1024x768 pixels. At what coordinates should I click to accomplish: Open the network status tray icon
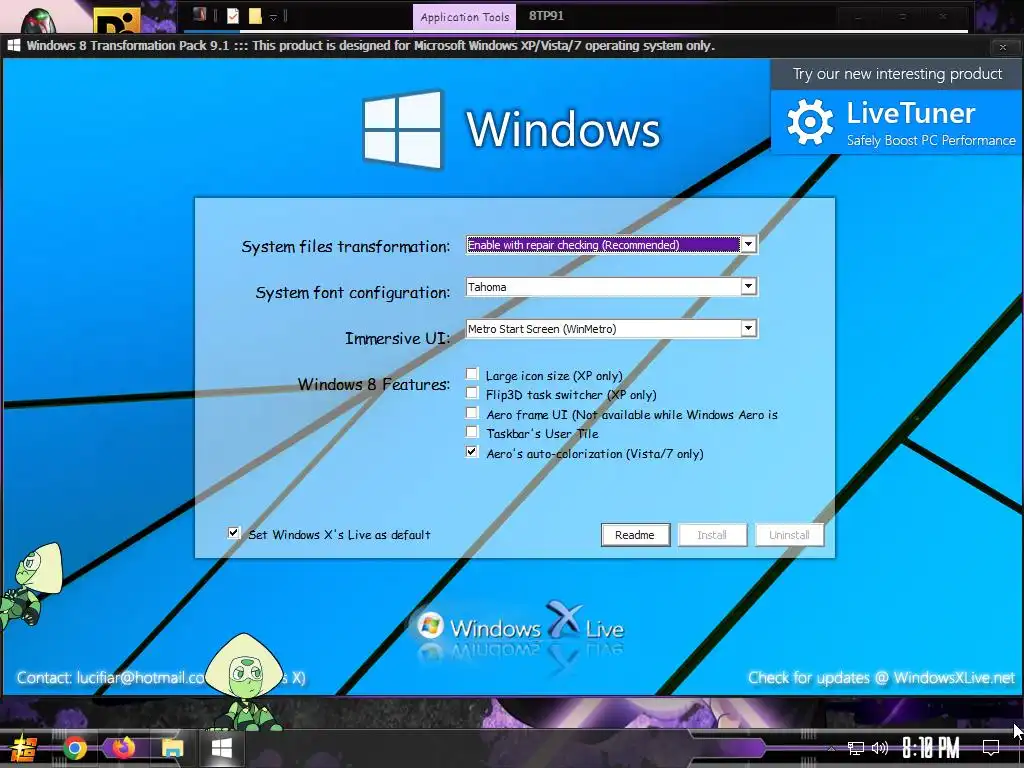(856, 748)
